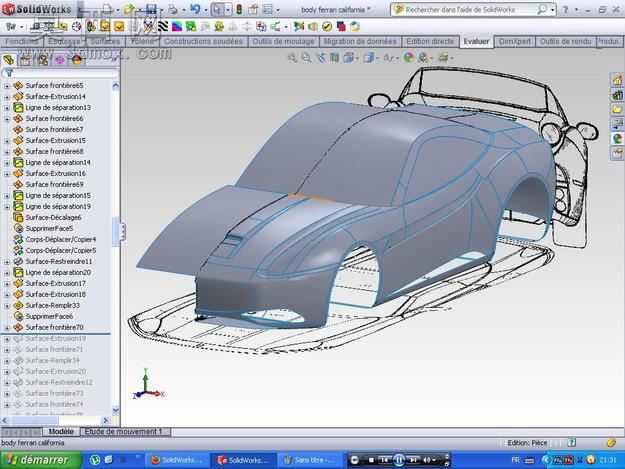
Task: Click the Curvature rainbow display icon
Action: pos(177,27)
